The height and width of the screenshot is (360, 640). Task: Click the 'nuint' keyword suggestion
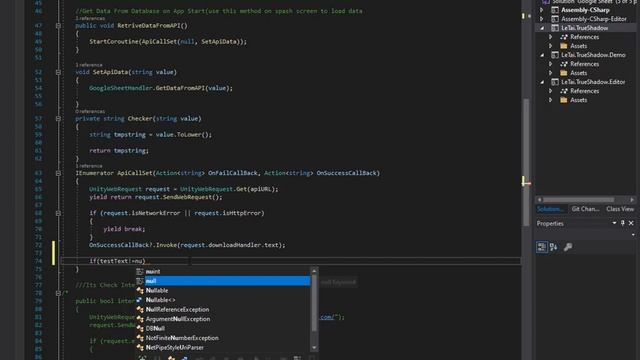[x=153, y=271]
